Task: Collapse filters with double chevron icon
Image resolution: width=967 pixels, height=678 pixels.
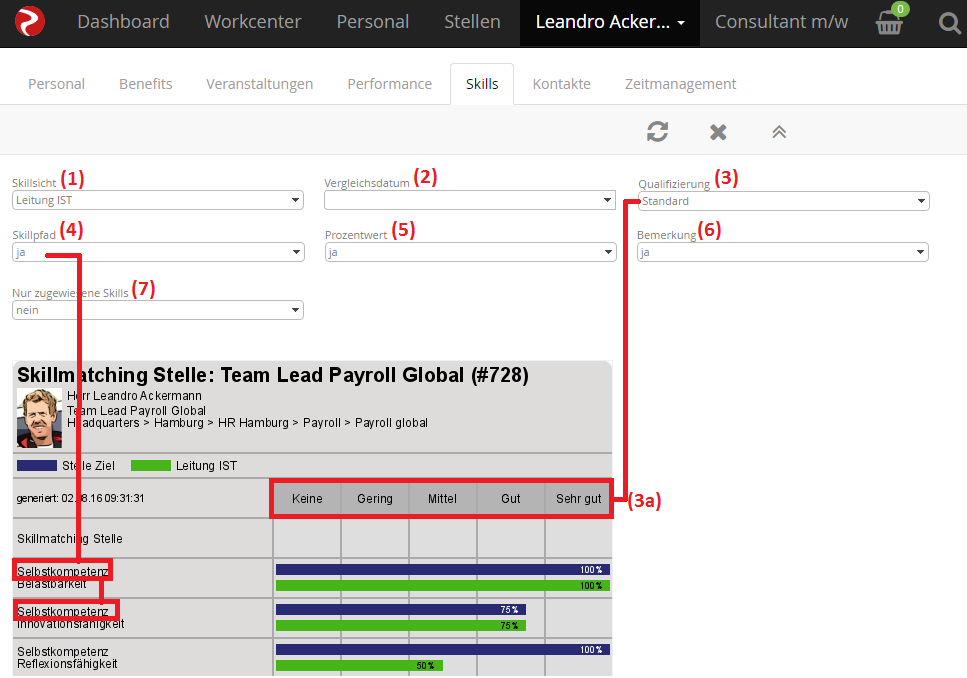Action: point(779,132)
